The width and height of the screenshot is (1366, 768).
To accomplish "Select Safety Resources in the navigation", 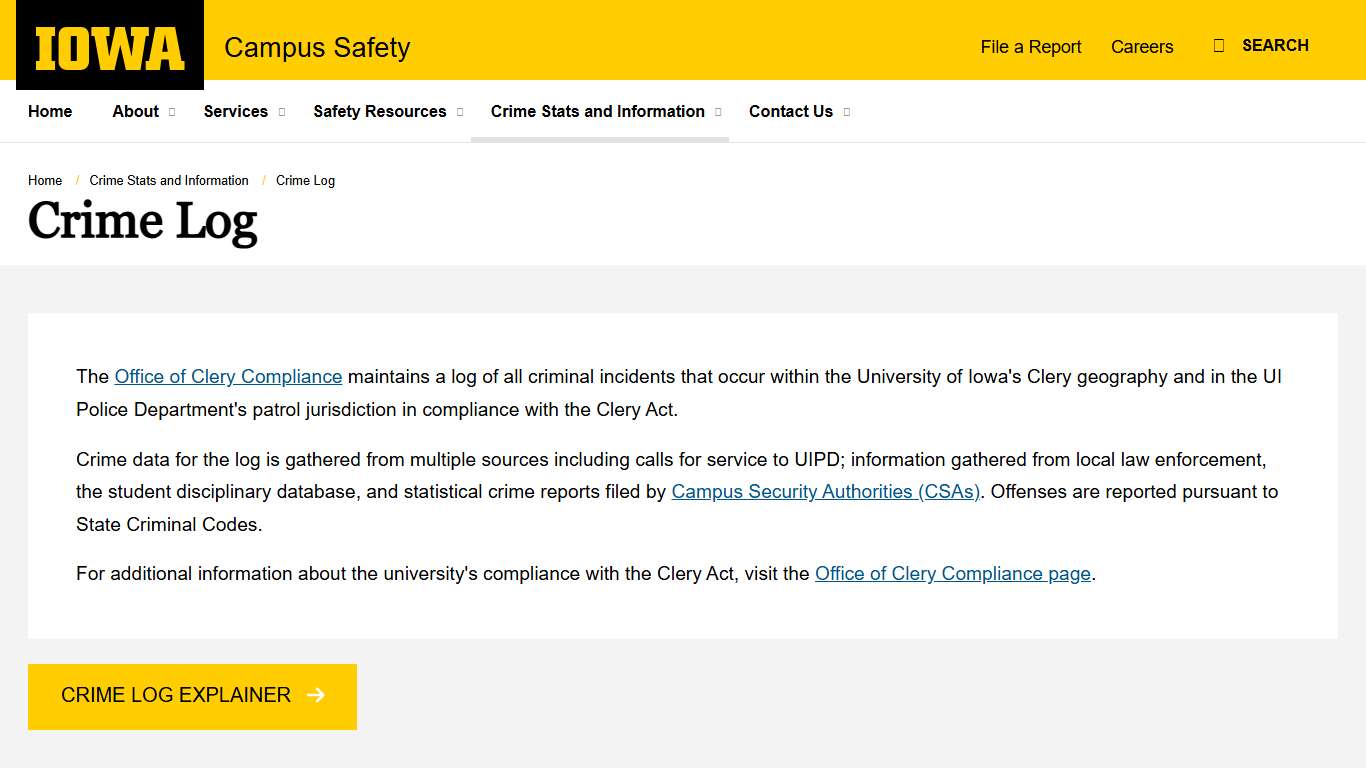I will [x=380, y=112].
